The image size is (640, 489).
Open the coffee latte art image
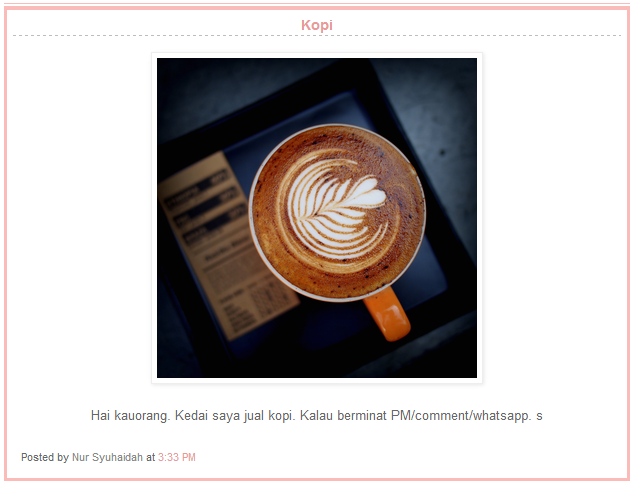(x=317, y=218)
